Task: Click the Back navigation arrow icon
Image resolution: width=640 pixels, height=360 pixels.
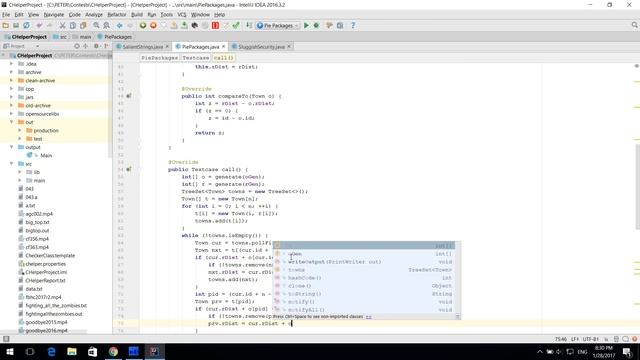Action: (120, 25)
